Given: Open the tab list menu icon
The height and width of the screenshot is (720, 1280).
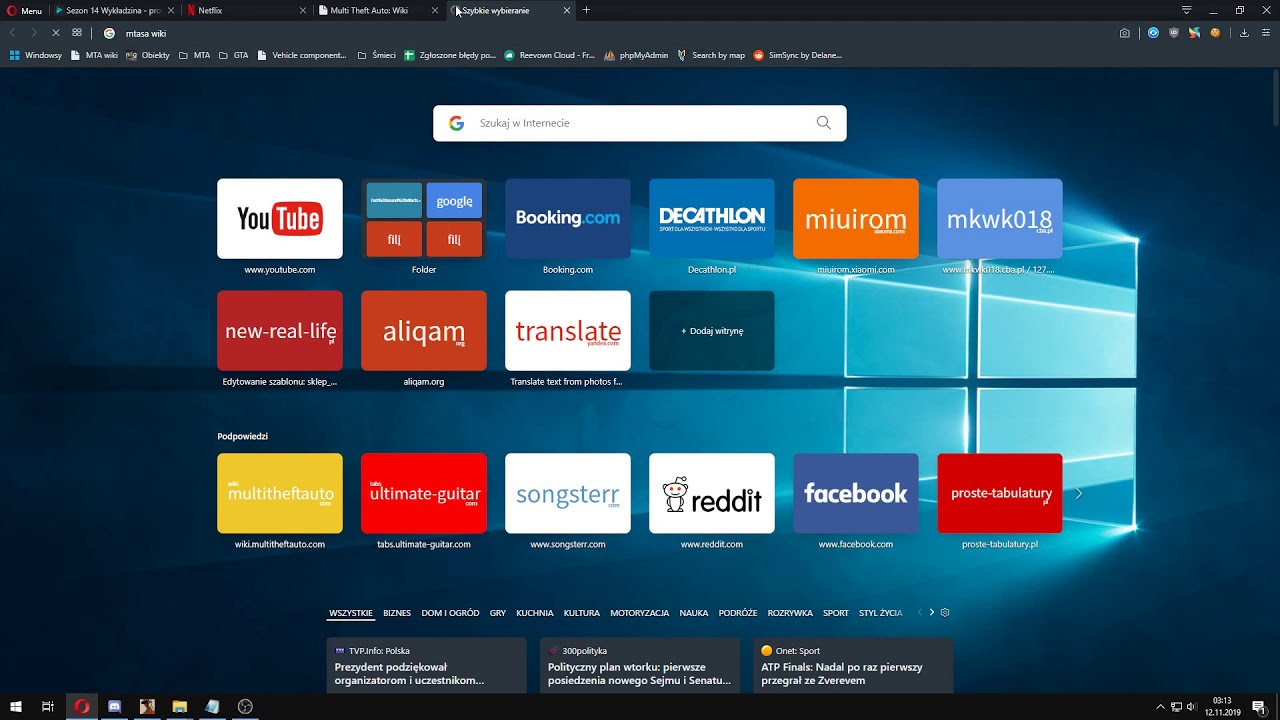Looking at the screenshot, I should click(x=1186, y=10).
